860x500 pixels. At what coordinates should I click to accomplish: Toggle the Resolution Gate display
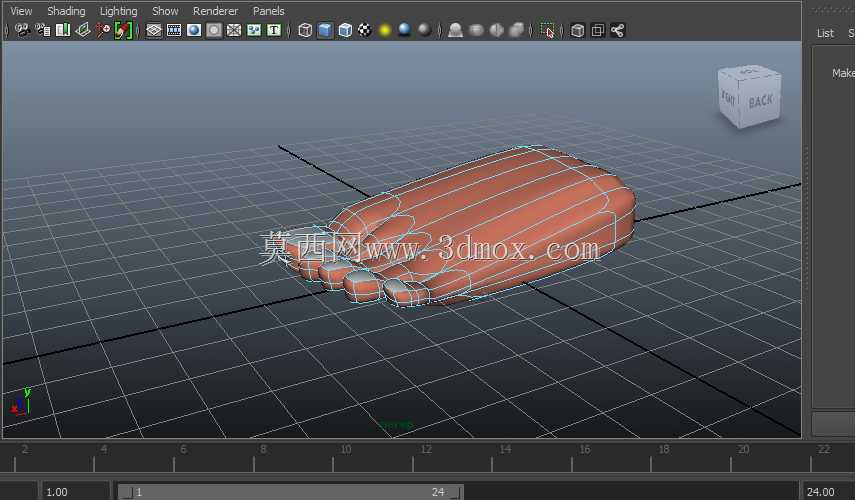194,30
